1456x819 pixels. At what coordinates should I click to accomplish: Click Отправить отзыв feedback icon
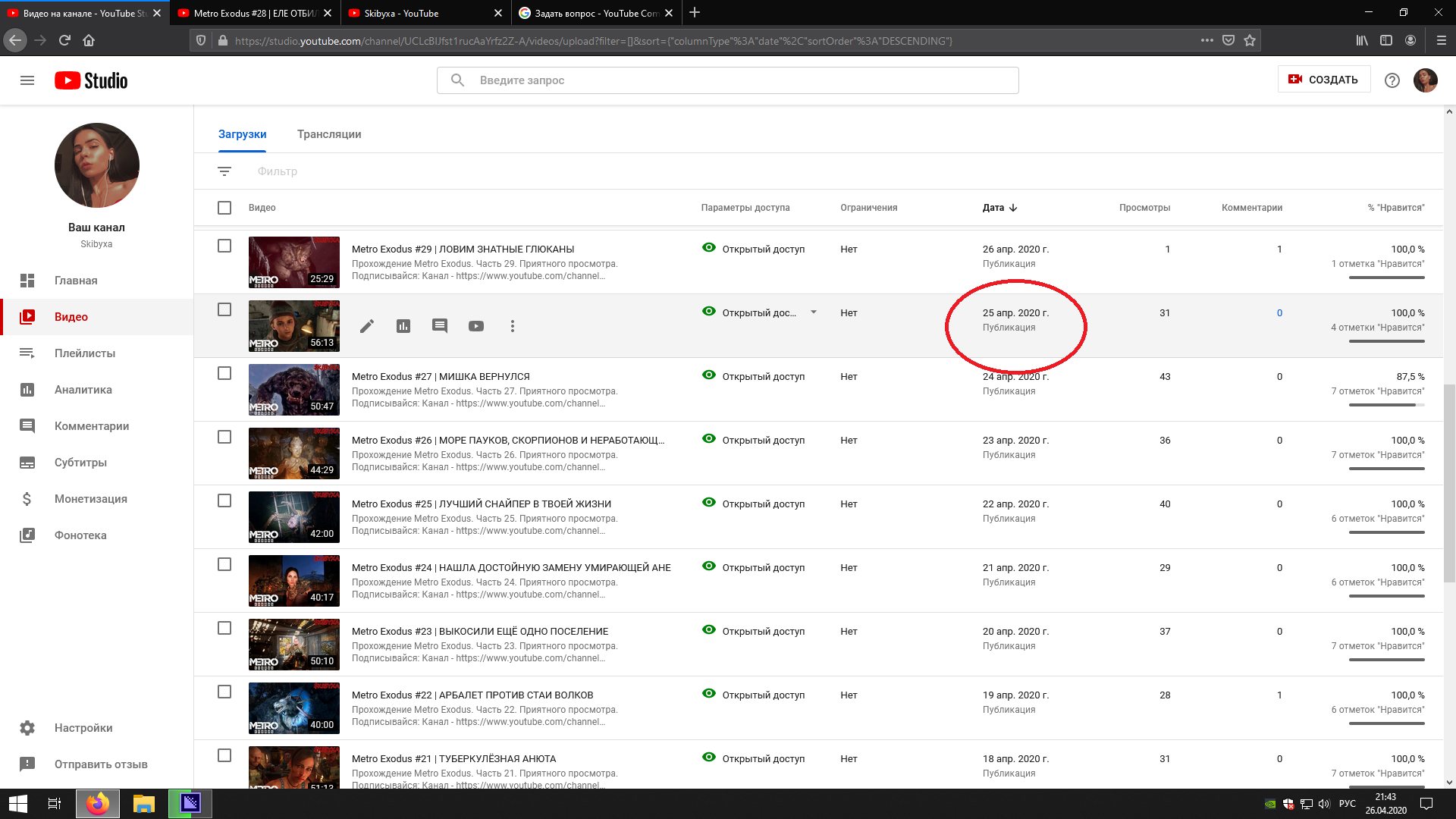(27, 764)
